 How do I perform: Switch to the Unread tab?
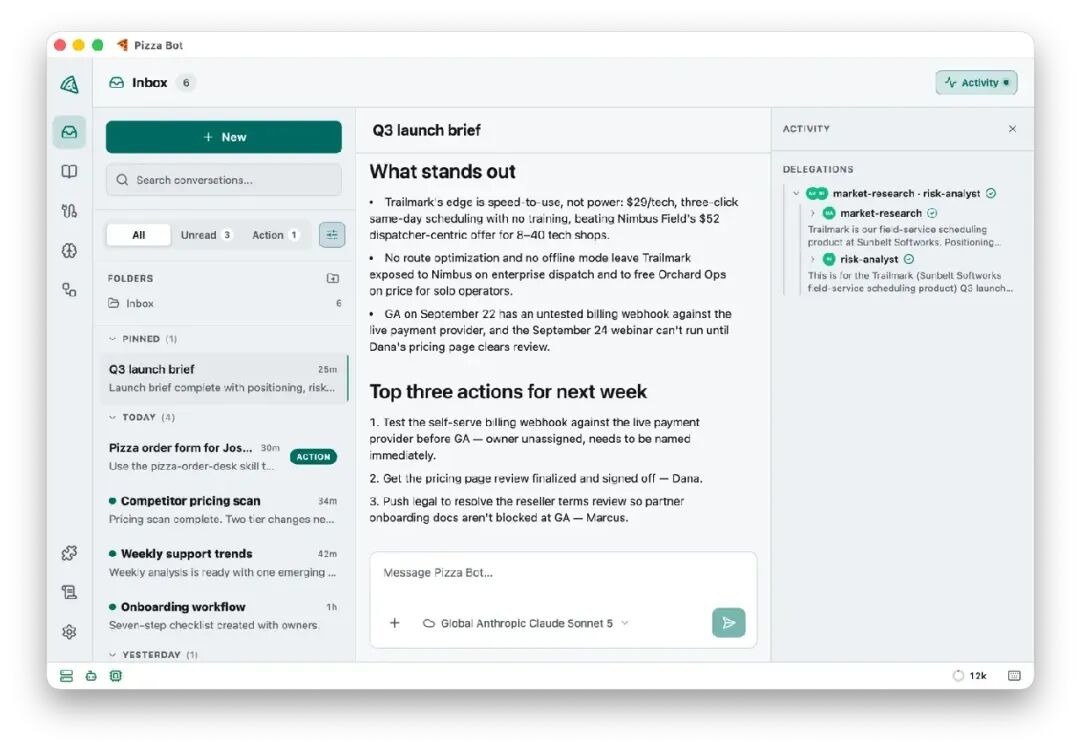(205, 235)
